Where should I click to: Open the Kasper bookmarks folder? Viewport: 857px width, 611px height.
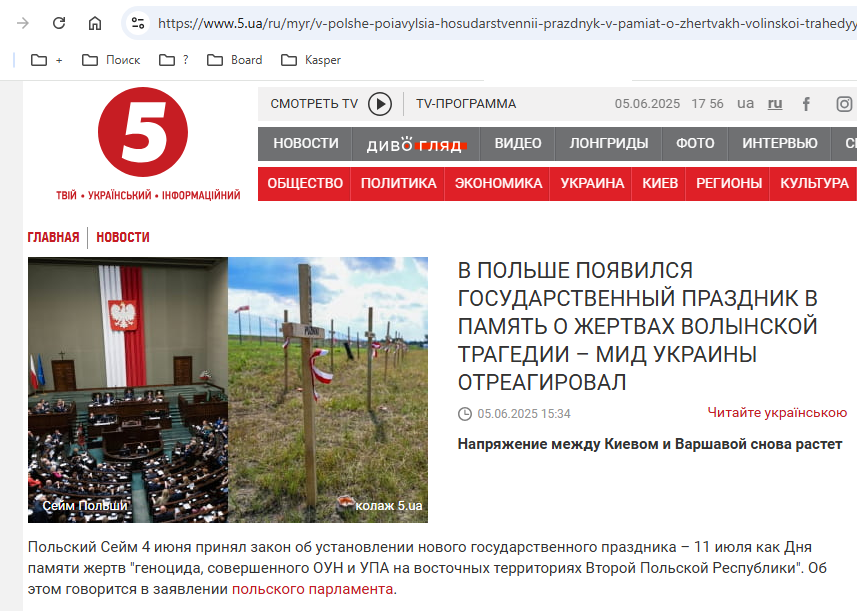310,60
